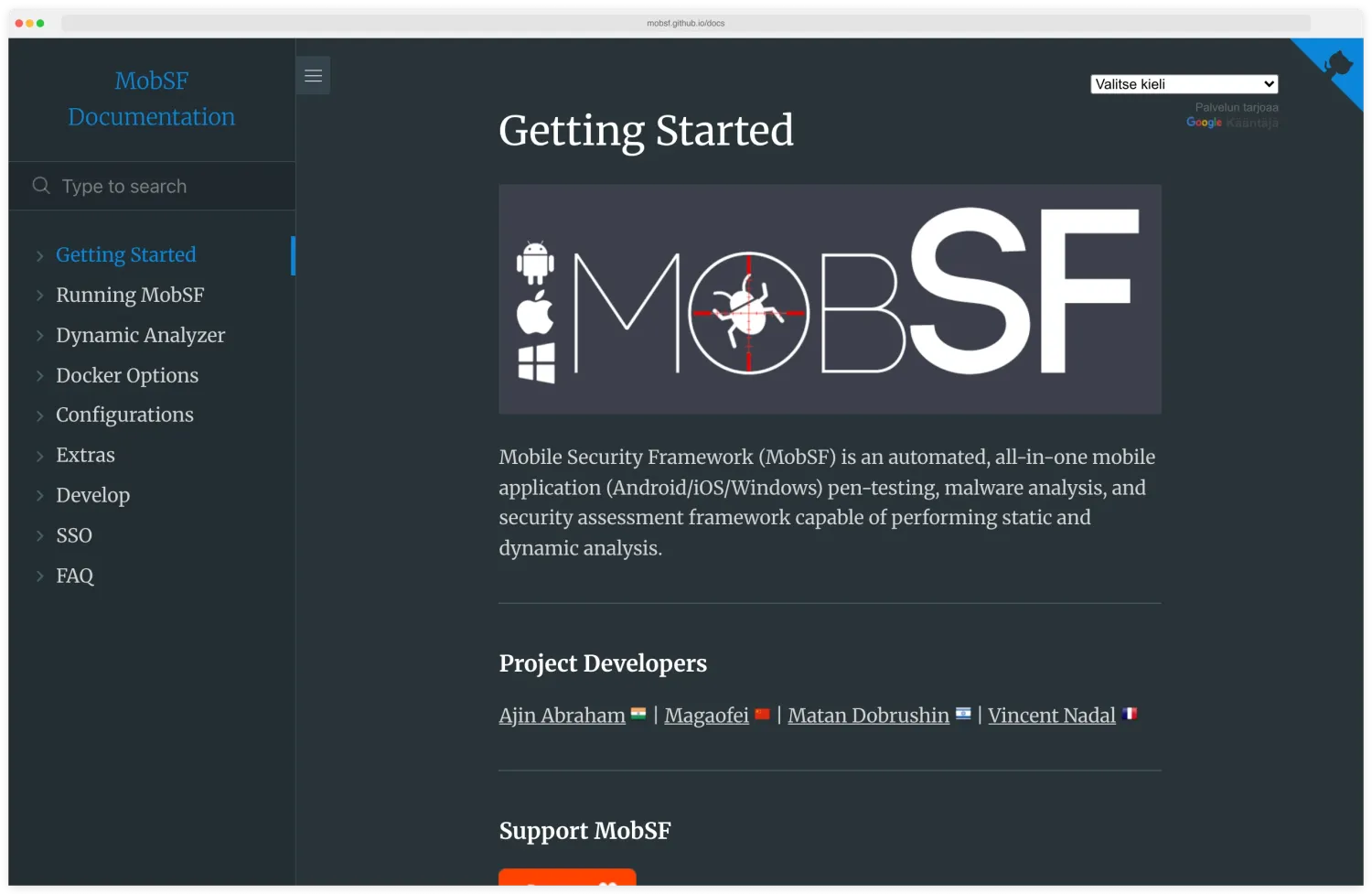
Task: Click the MobSF Documentation title link
Action: [152, 99]
